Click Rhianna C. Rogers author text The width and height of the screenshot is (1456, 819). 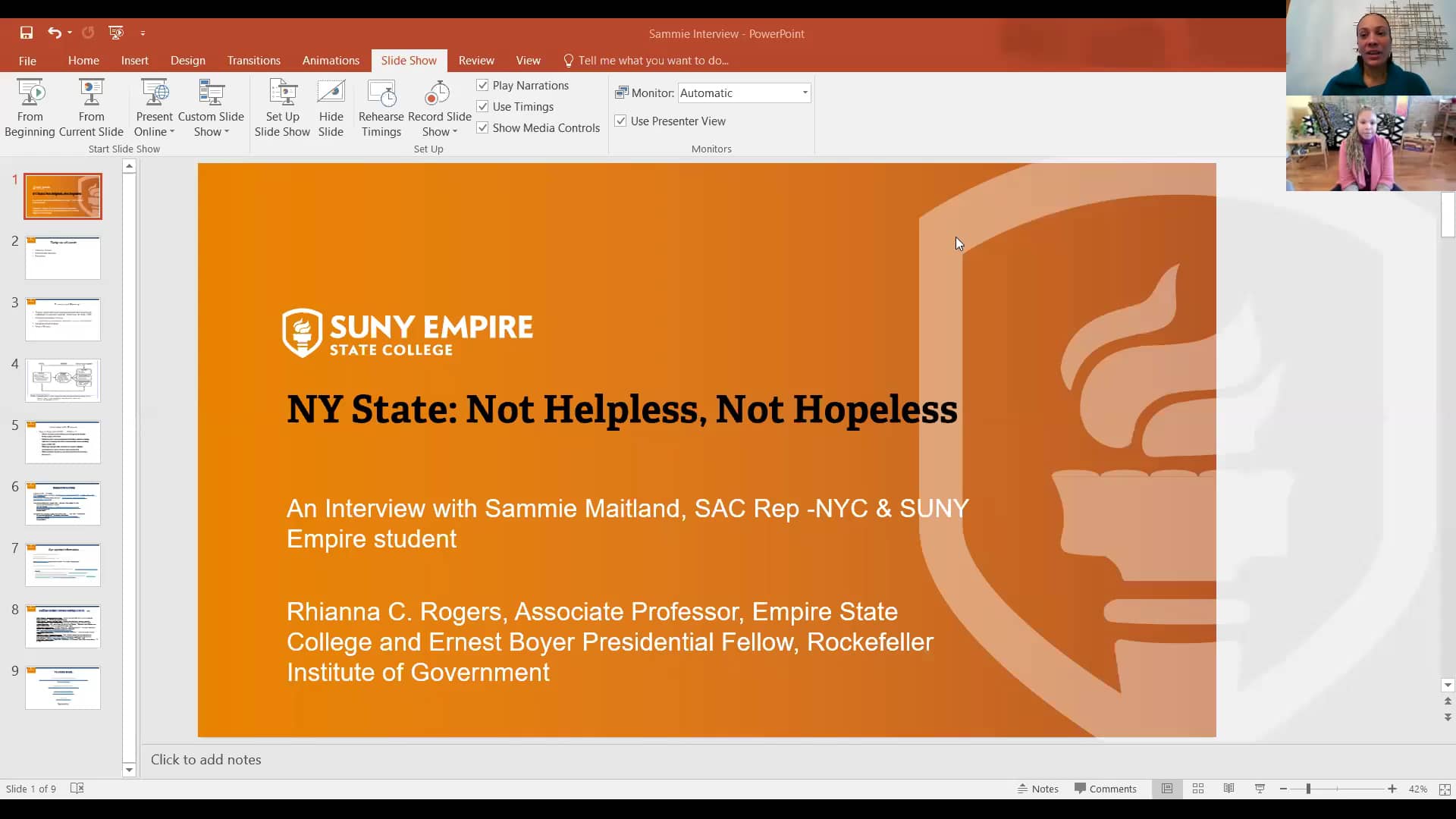[610, 642]
